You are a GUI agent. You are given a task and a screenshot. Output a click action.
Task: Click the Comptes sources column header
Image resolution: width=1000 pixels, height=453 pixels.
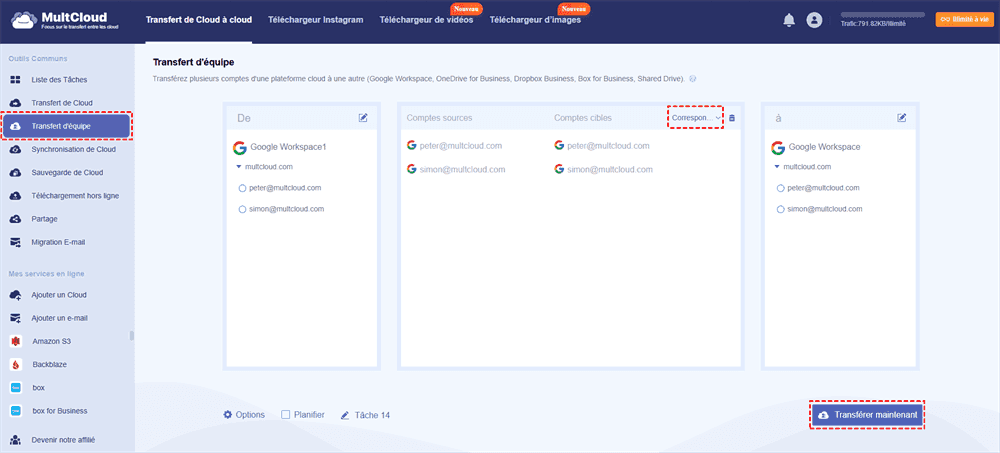tap(439, 118)
